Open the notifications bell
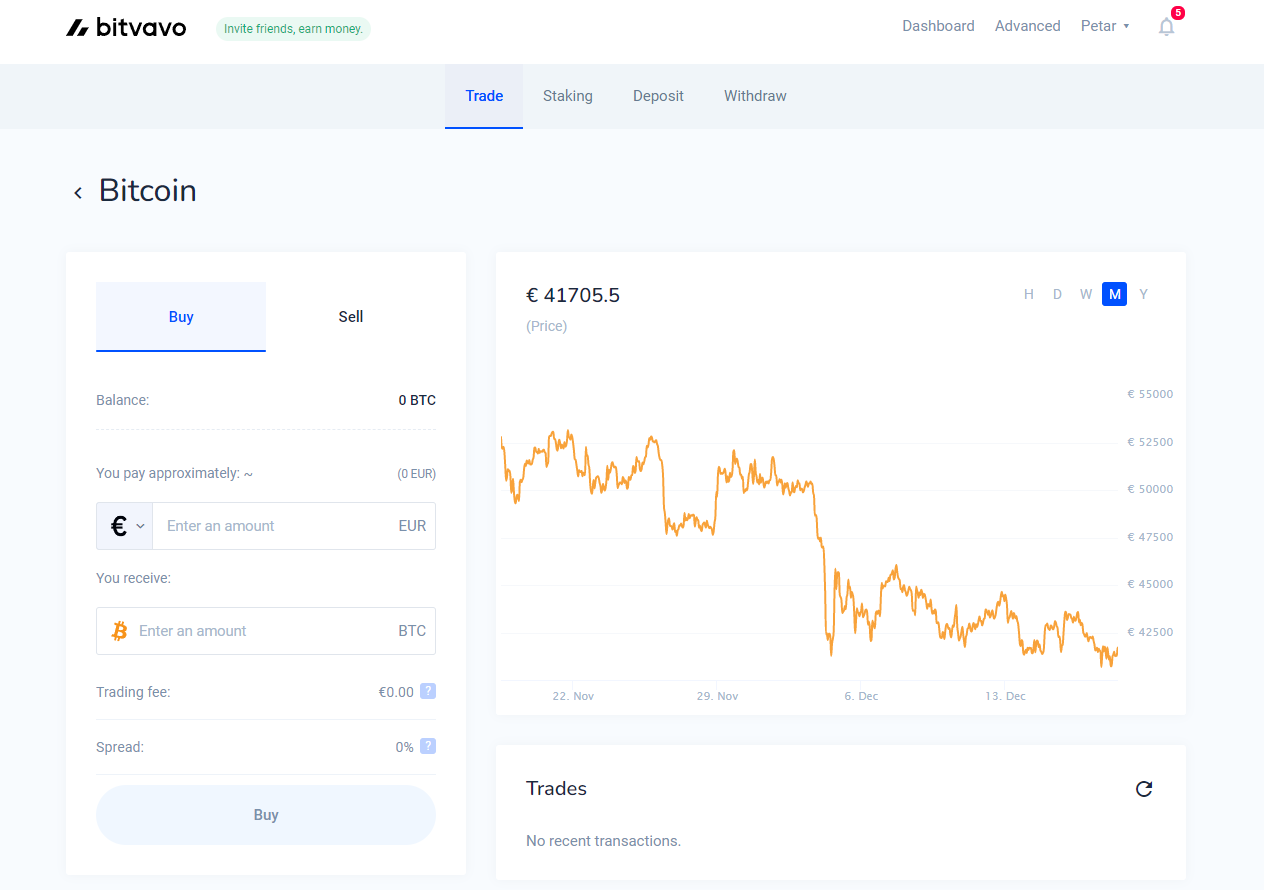Screen dimensions: 1264x890 click(1166, 27)
